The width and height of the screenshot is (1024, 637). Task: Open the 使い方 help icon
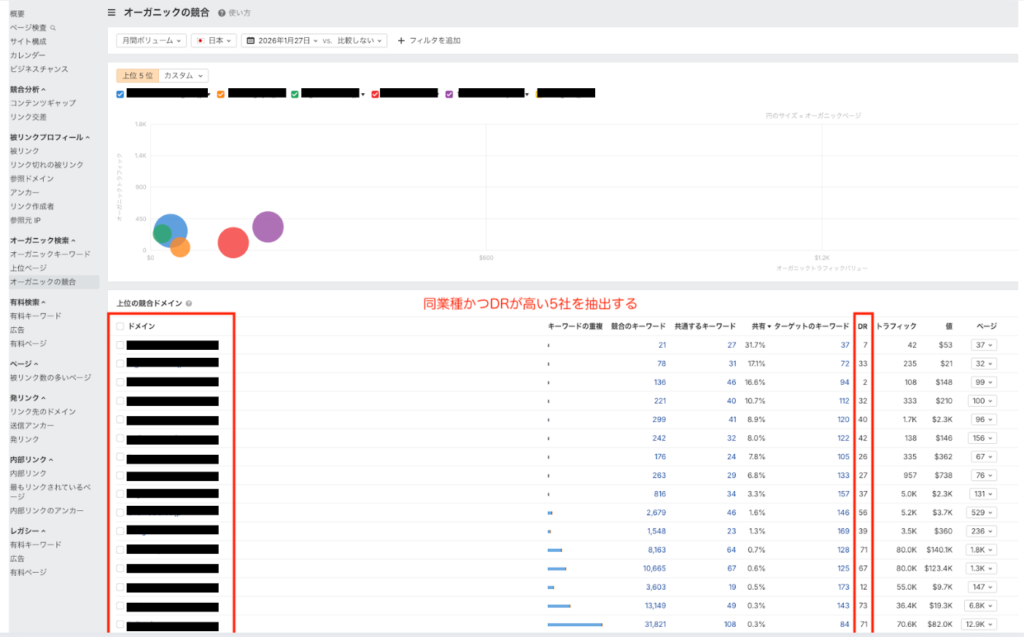pos(221,13)
